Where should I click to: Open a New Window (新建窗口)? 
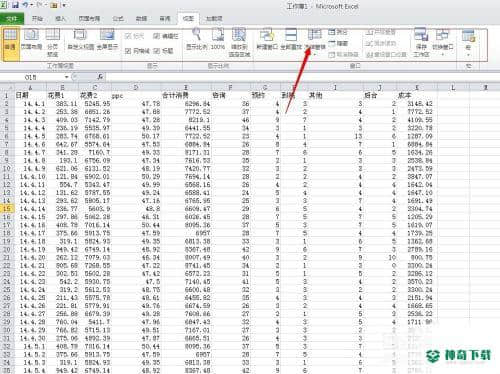pos(267,39)
